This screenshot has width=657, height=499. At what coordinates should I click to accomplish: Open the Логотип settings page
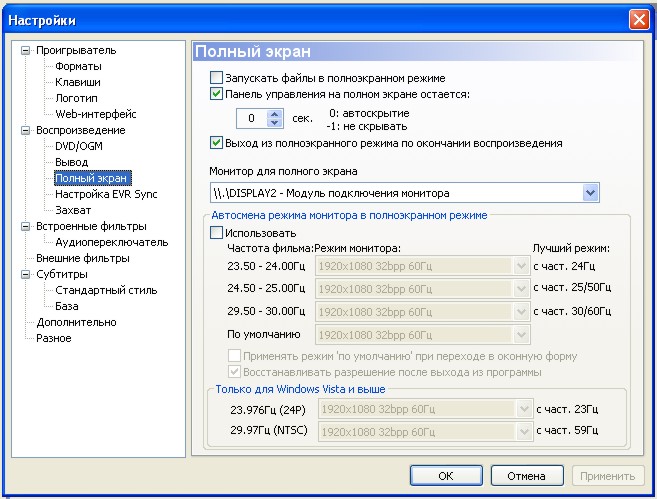[x=76, y=98]
